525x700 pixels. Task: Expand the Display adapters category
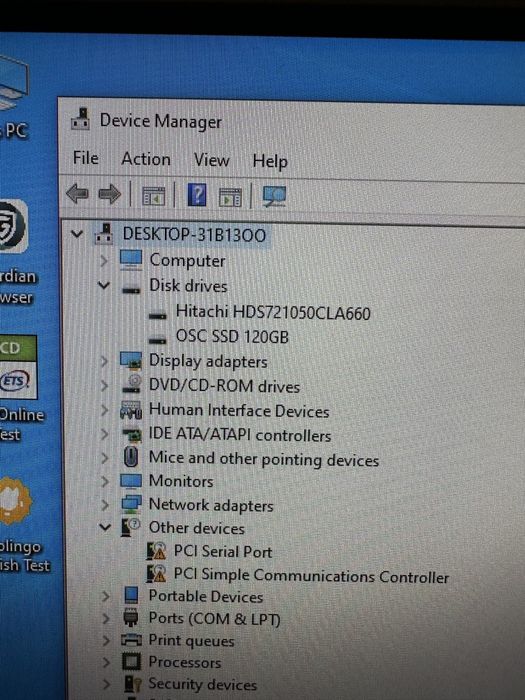104,361
